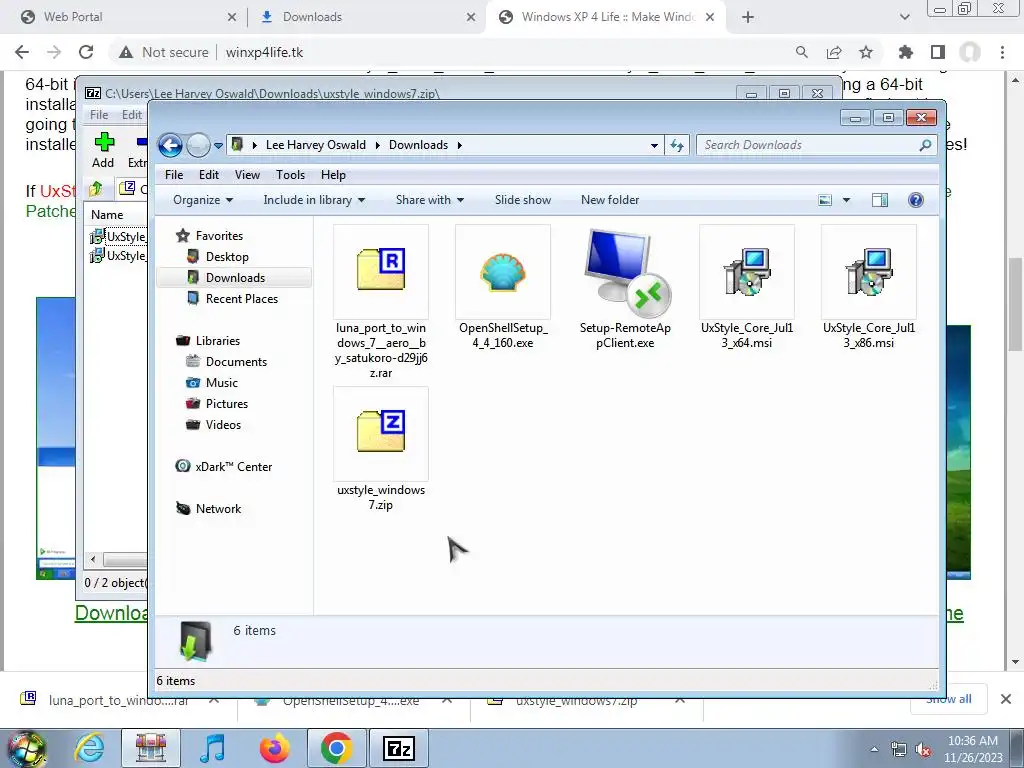Switch to the Downloads browser tab
The image size is (1024, 768).
[x=312, y=17]
